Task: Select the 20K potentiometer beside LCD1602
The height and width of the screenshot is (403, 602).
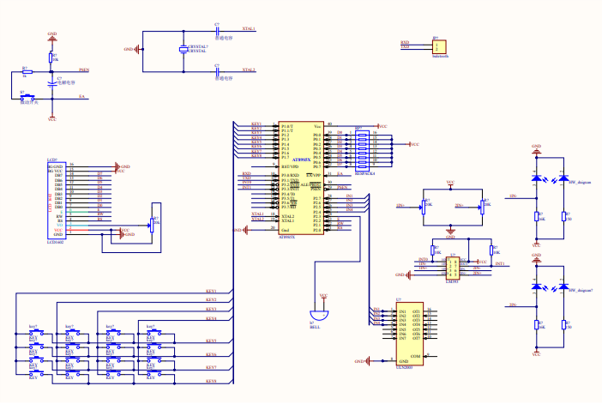Action: pyautogui.click(x=152, y=226)
